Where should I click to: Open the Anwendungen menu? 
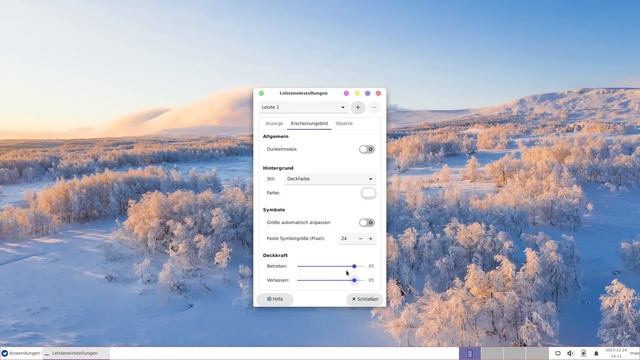coord(21,353)
